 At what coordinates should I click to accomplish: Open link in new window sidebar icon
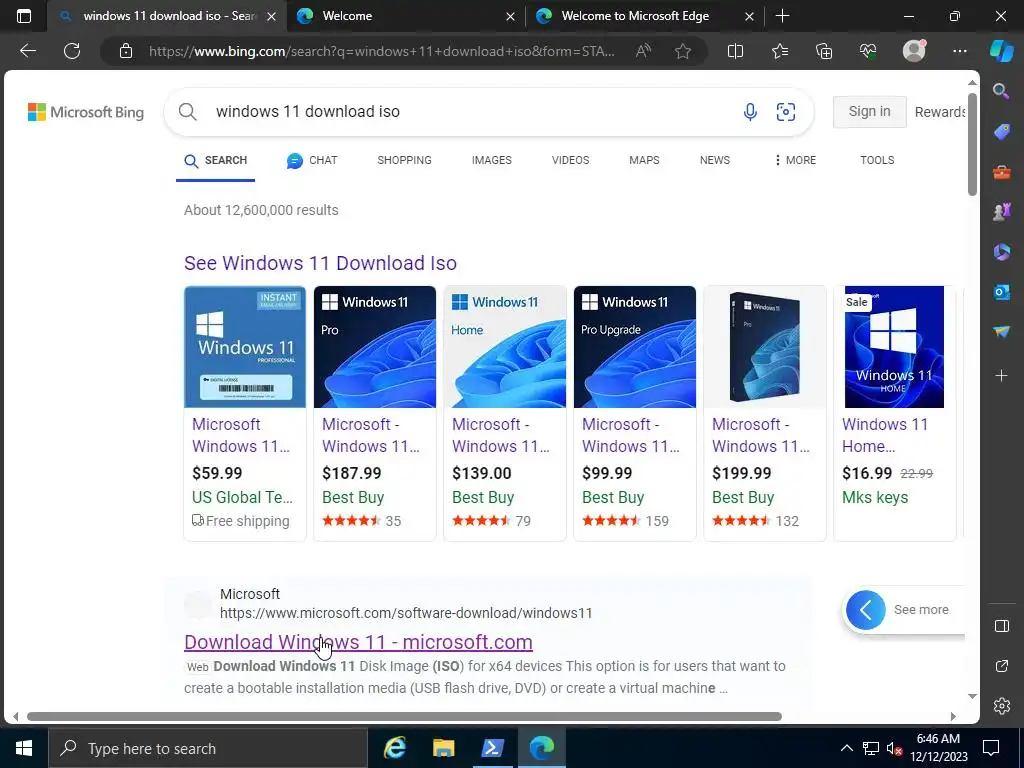tap(1002, 666)
